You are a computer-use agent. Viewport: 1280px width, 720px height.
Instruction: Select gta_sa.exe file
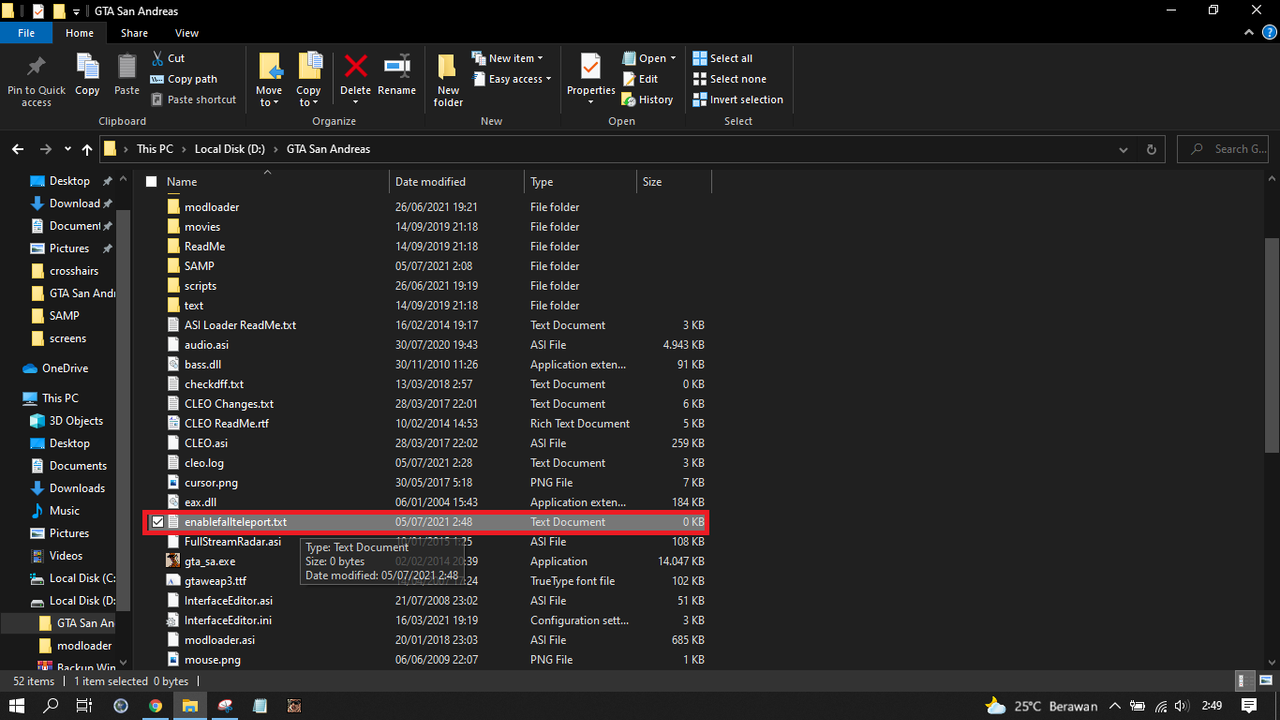(x=210, y=562)
